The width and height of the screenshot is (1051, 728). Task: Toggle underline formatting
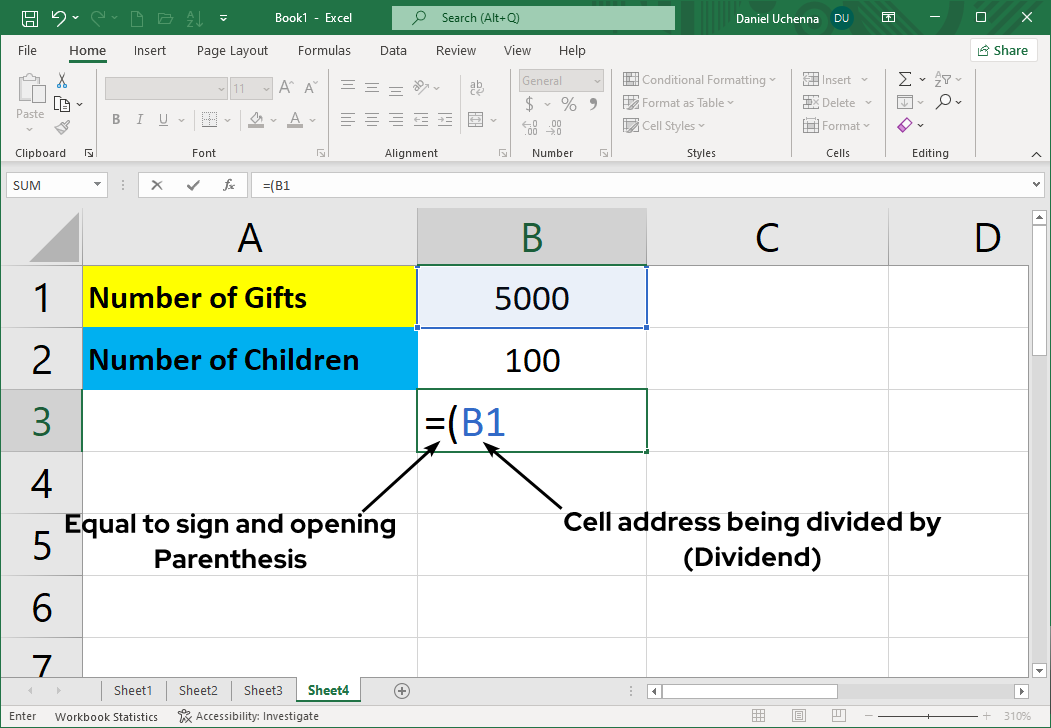click(162, 119)
